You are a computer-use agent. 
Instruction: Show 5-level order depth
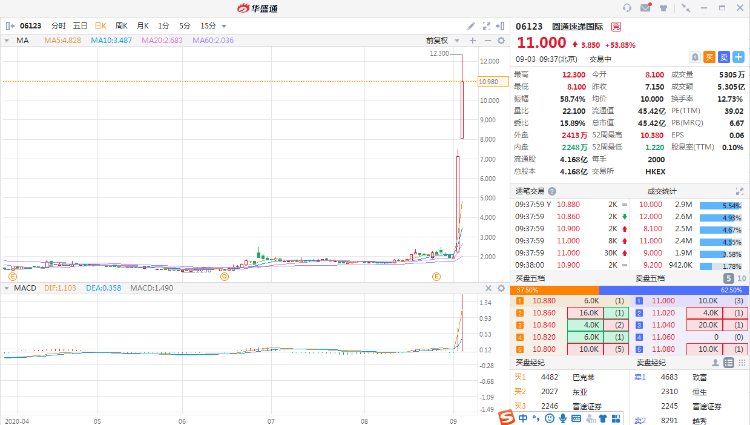(x=728, y=278)
